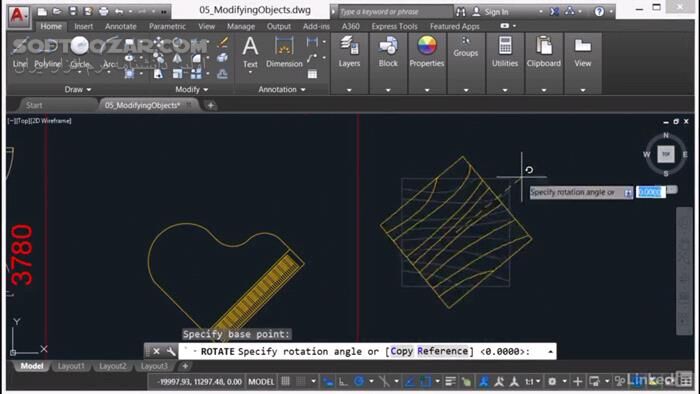Expand the Properties panel arrow below the button
This screenshot has height=394, width=700.
tap(427, 90)
